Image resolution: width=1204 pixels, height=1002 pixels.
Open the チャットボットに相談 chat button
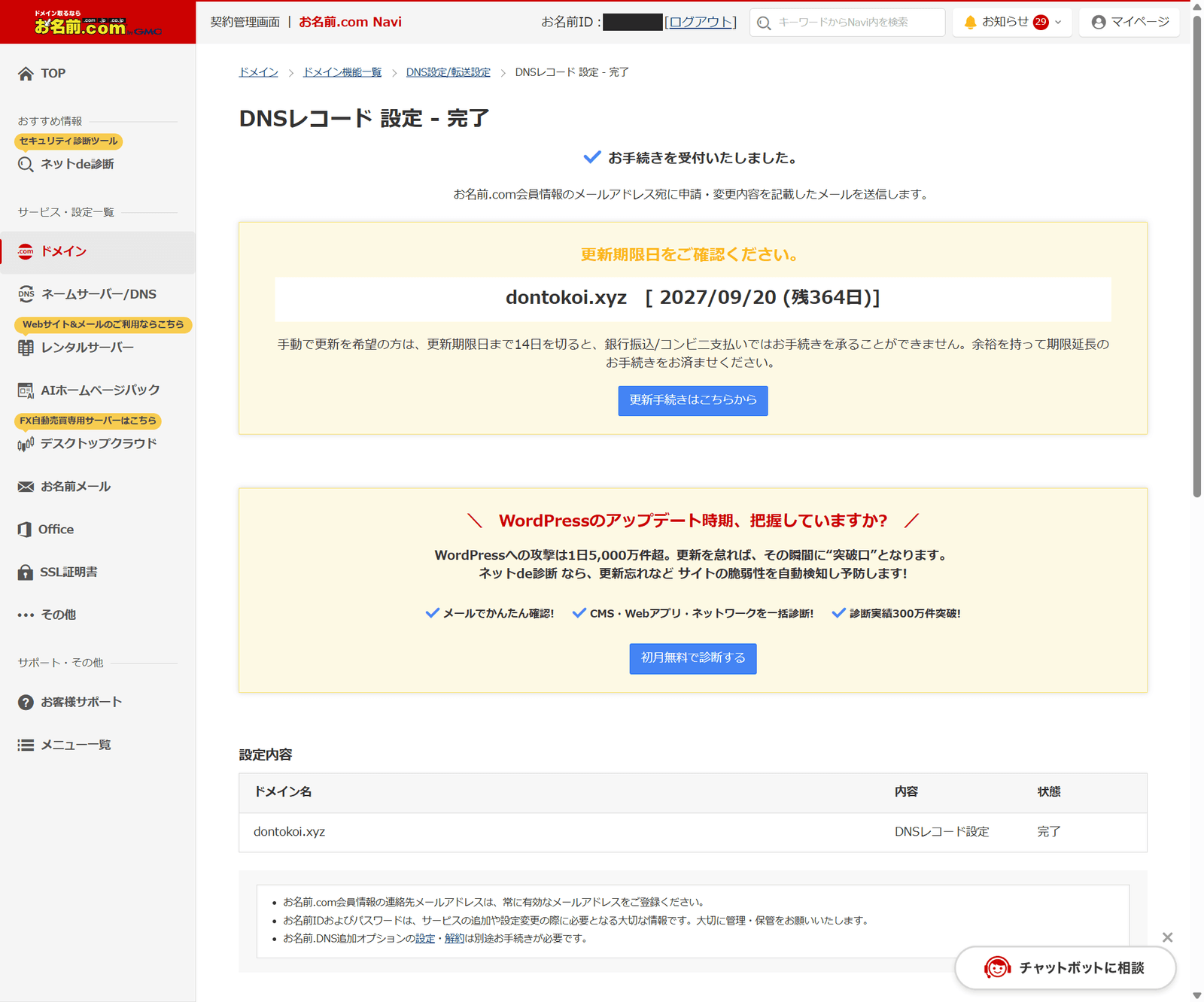coord(1066,968)
